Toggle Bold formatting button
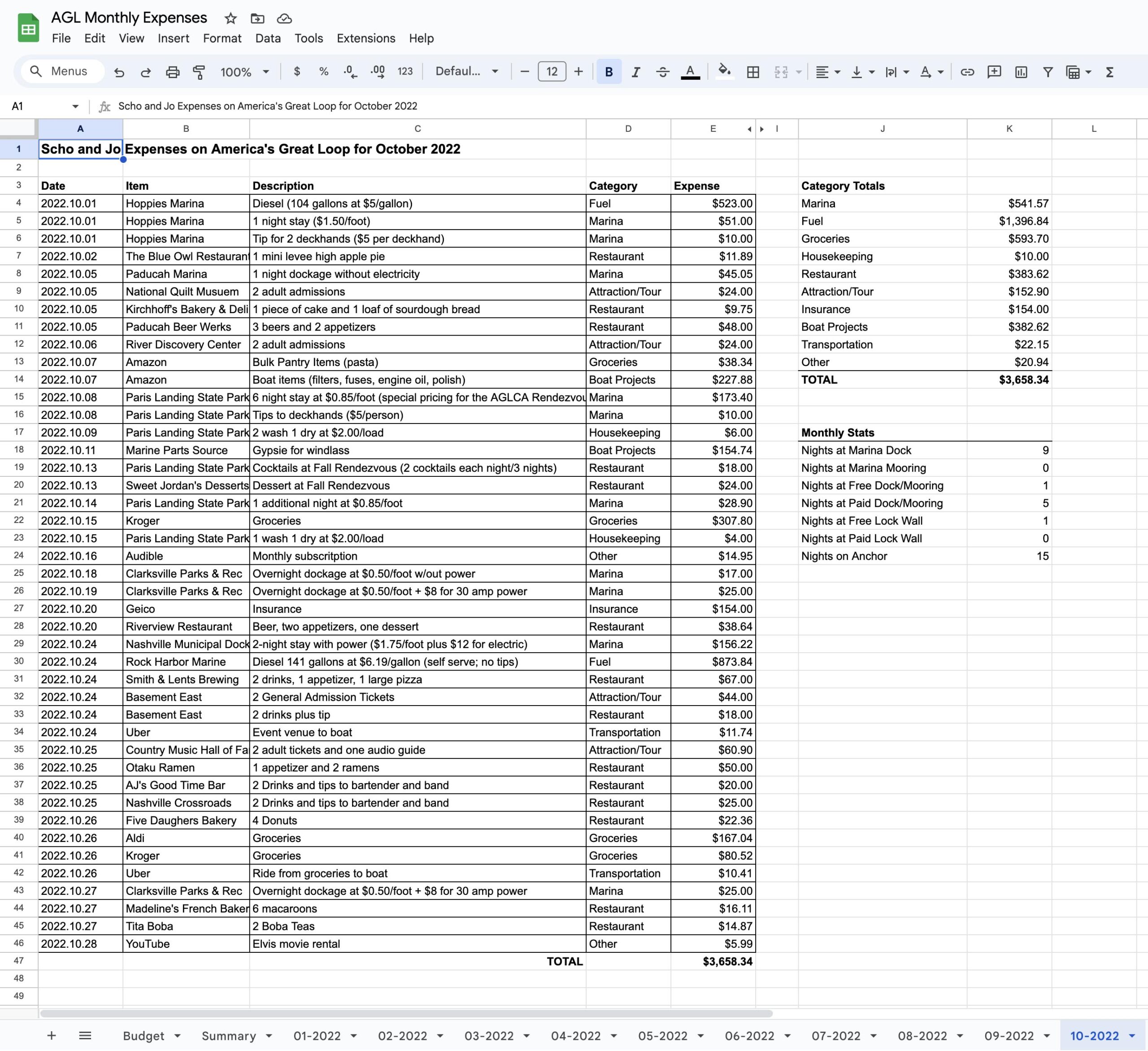Image resolution: width=1148 pixels, height=1051 pixels. pos(609,72)
